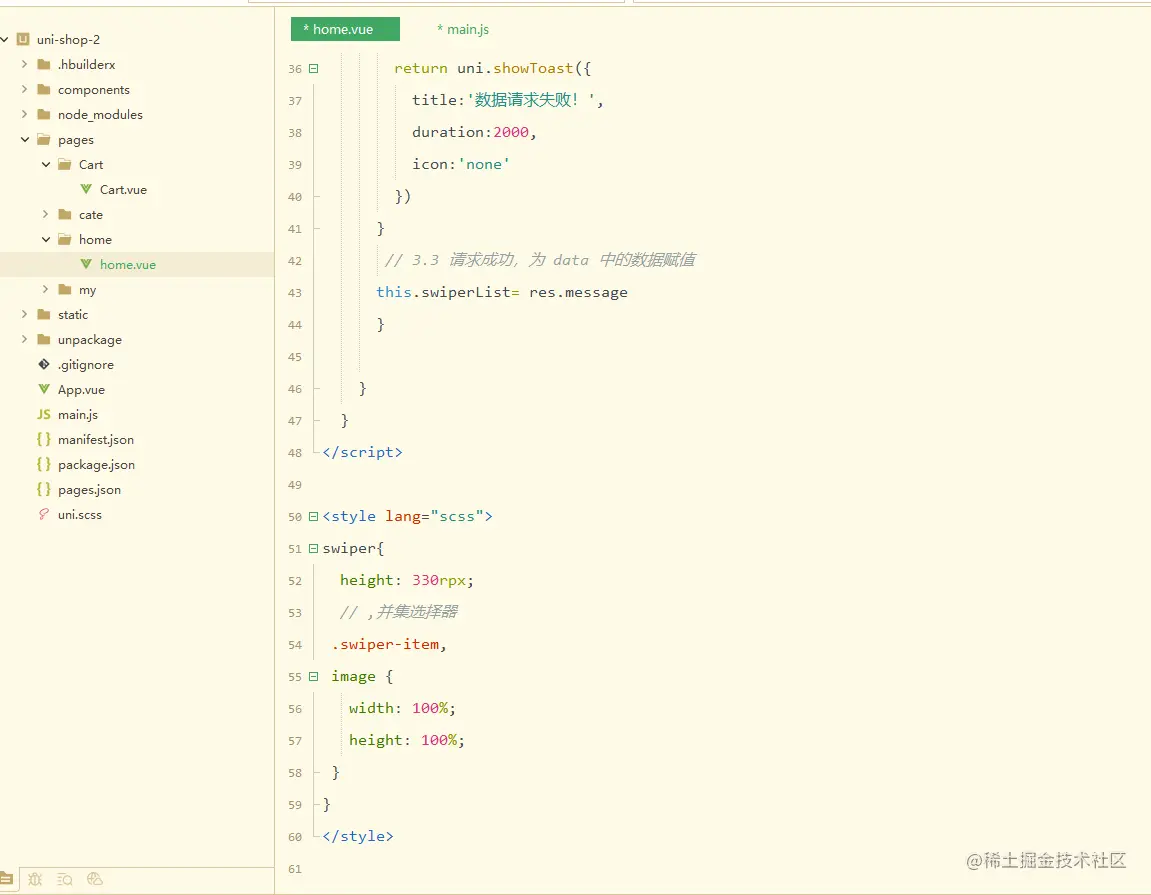Click the 'duration:2000,' code line
This screenshot has width=1151, height=895.
tap(474, 132)
